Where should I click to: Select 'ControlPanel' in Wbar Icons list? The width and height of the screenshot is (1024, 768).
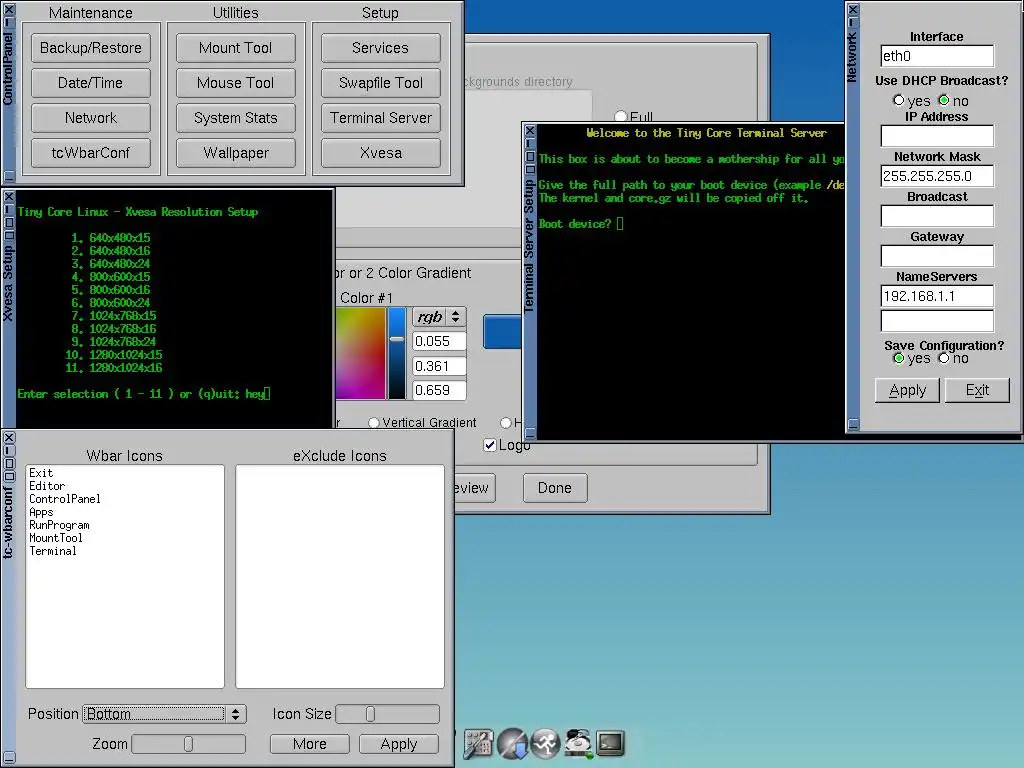65,499
